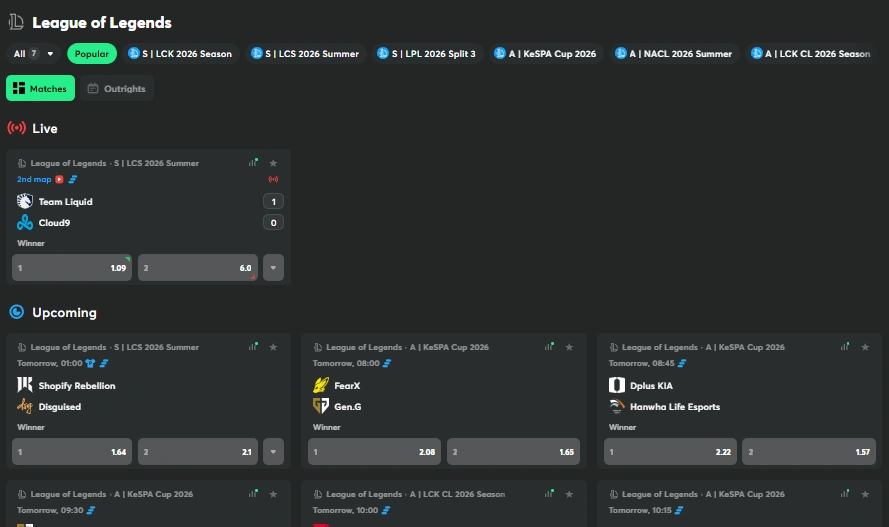Favorite the LCK CL 2026 Season match
Screen dimensions: 889x527
point(569,494)
